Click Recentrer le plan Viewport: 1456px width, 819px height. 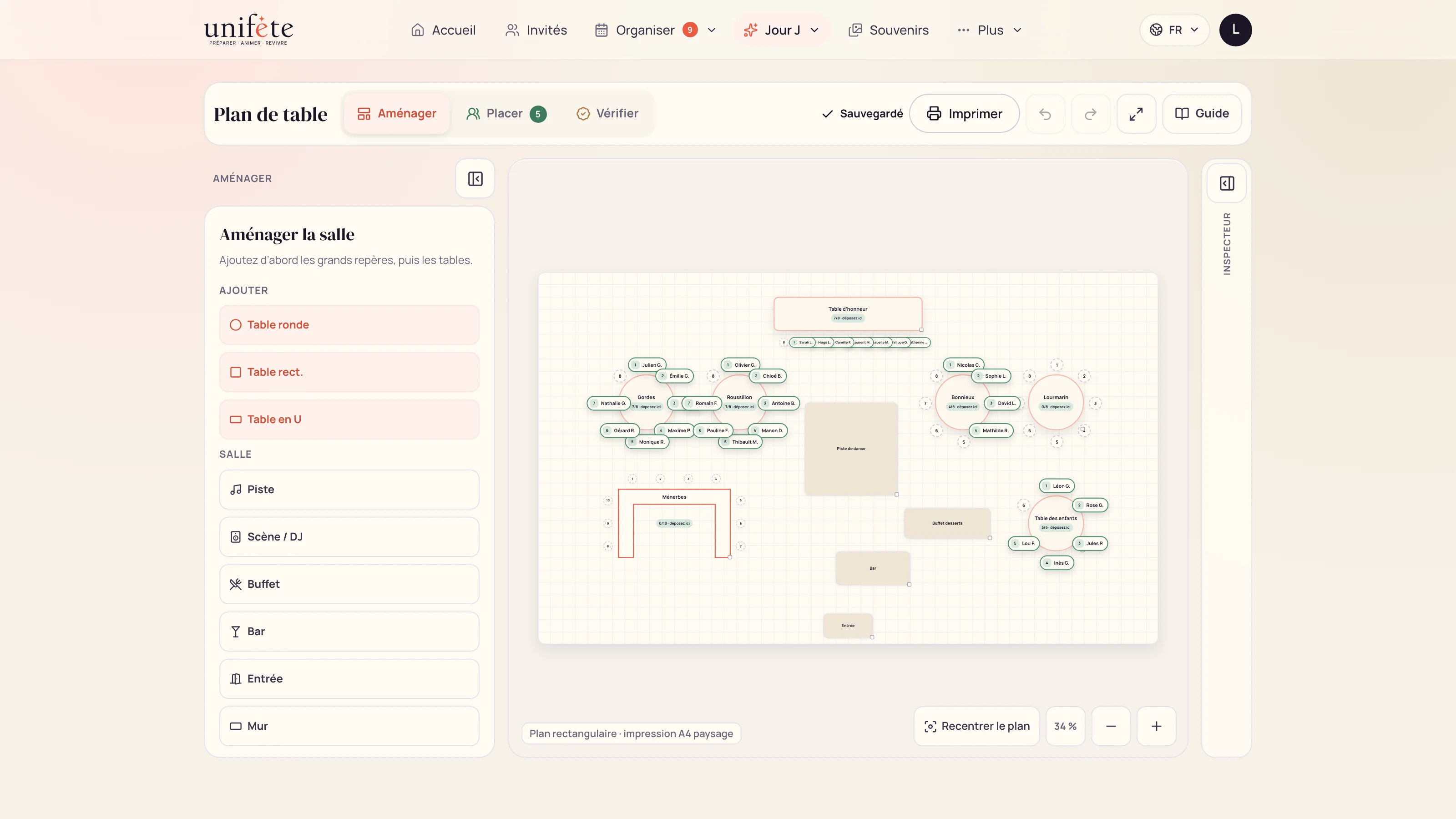[977, 726]
